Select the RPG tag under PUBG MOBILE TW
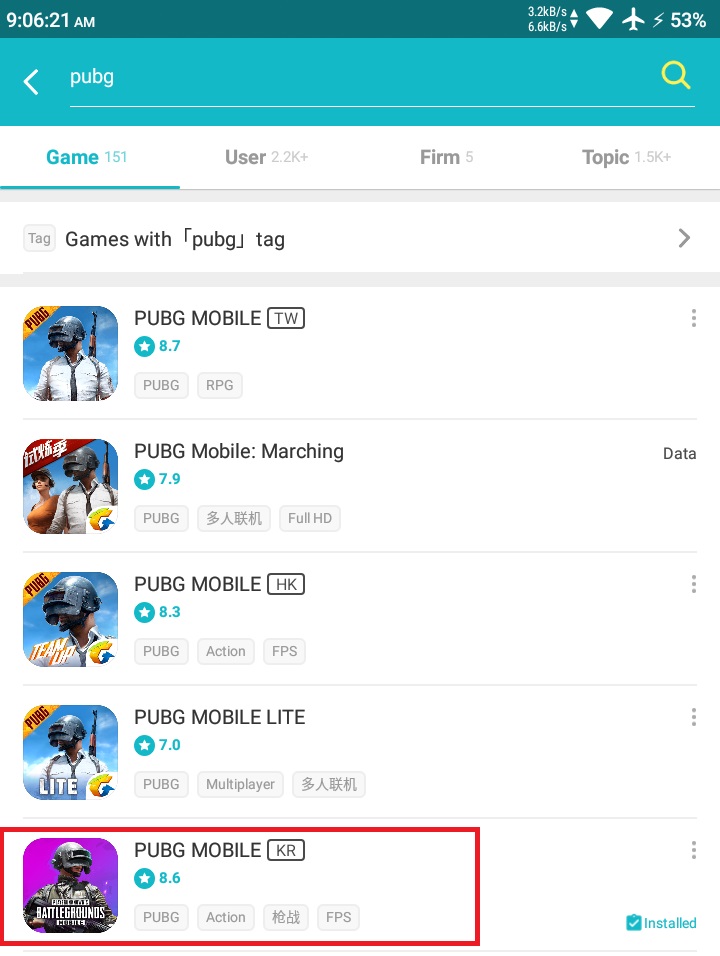720x956 pixels. click(x=219, y=385)
